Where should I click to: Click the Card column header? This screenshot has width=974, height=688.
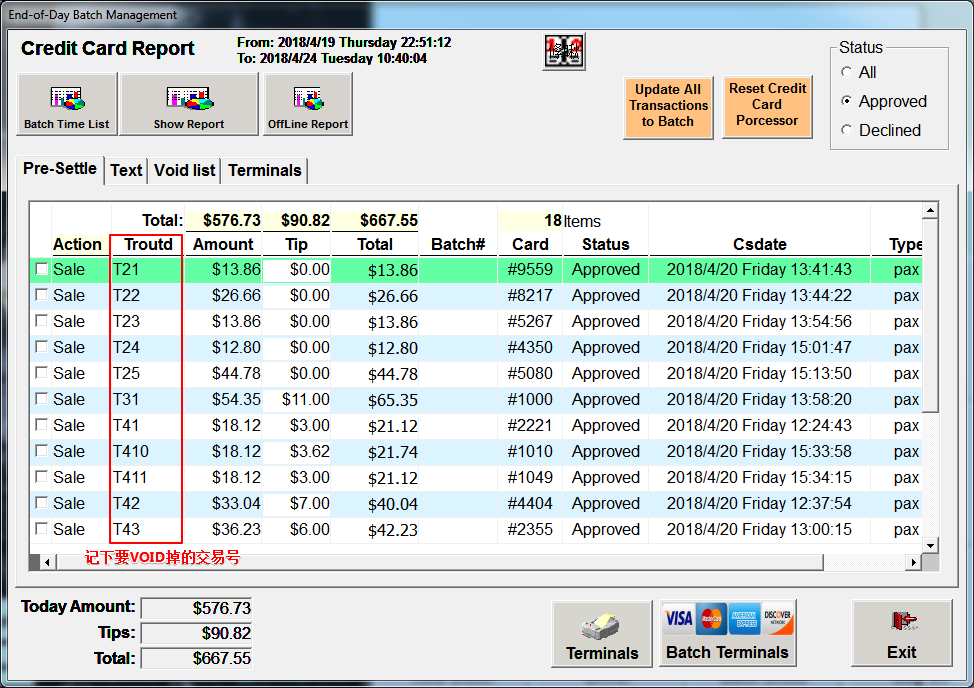[530, 244]
